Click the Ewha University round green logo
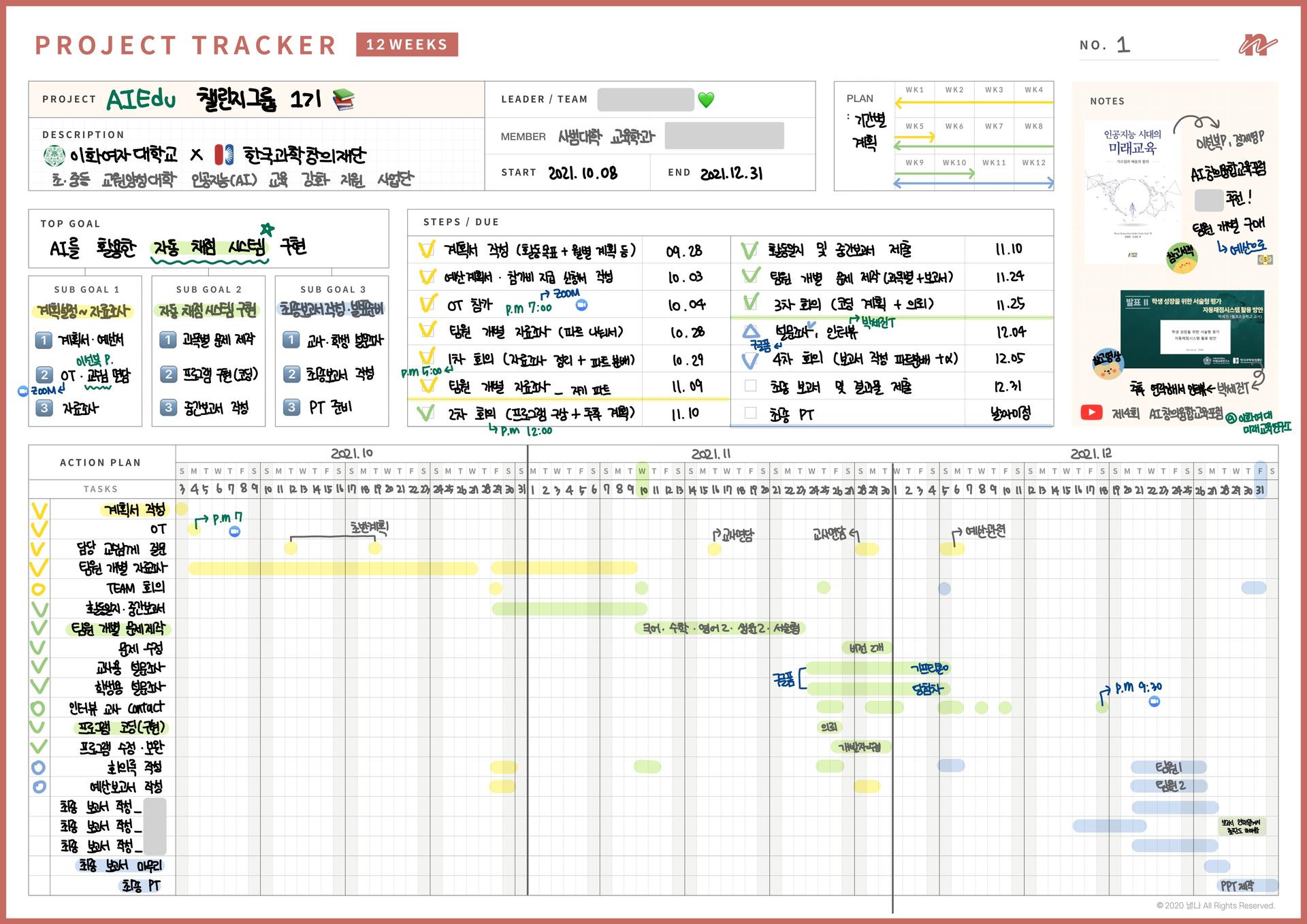Screen dimensions: 1307x924 [54, 156]
